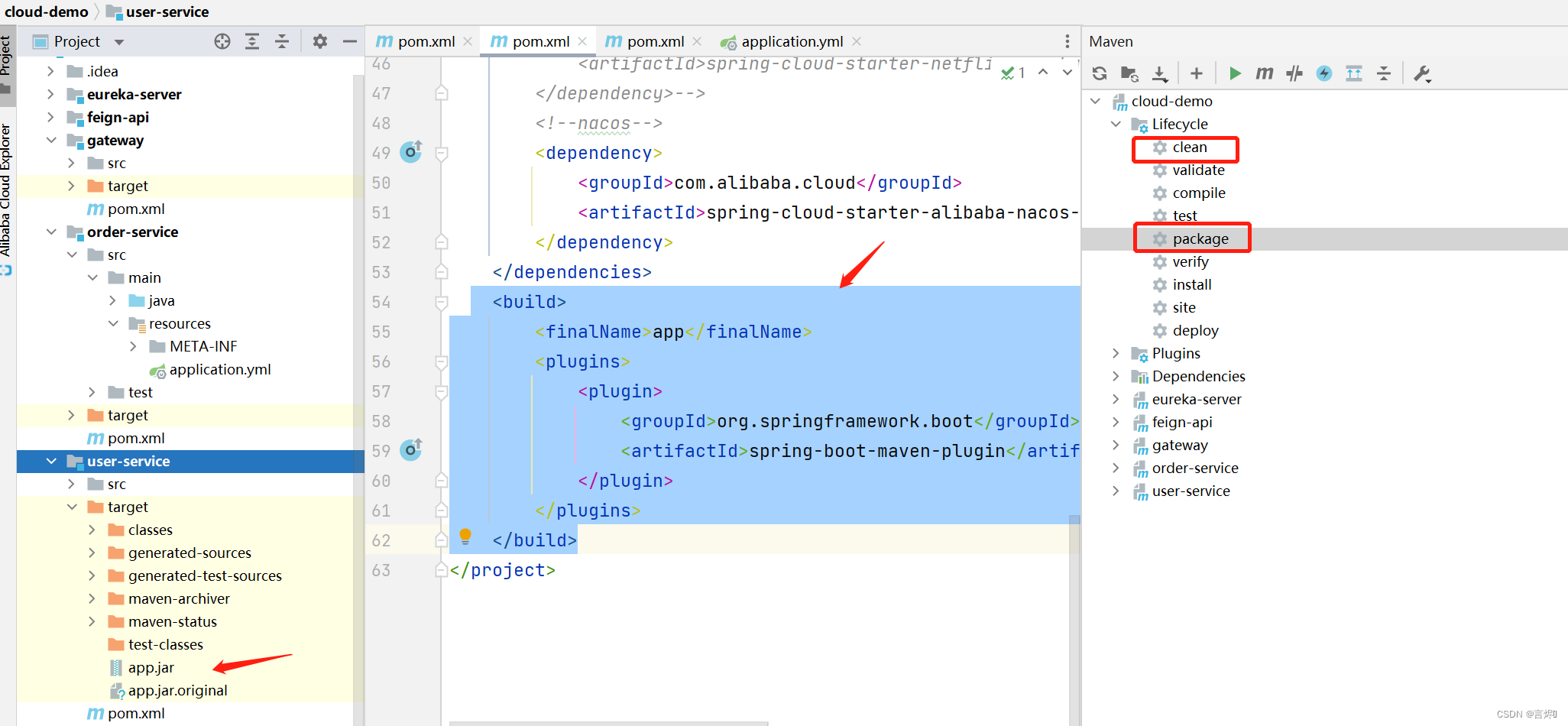Expand all in the Project panel
Viewport: 1568px width, 726px height.
252,41
